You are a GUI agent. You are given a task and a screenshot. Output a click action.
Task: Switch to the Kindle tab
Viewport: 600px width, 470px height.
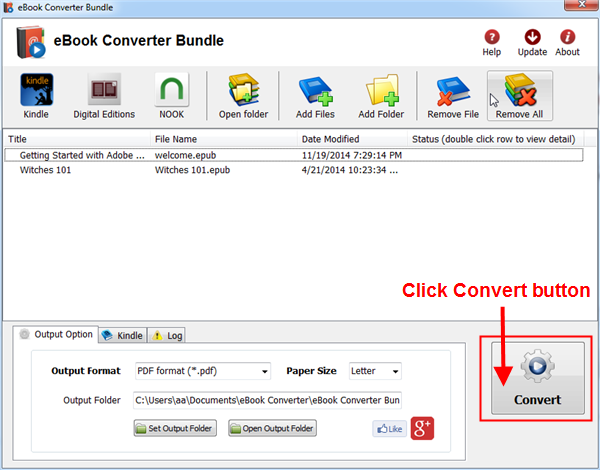(x=123, y=335)
